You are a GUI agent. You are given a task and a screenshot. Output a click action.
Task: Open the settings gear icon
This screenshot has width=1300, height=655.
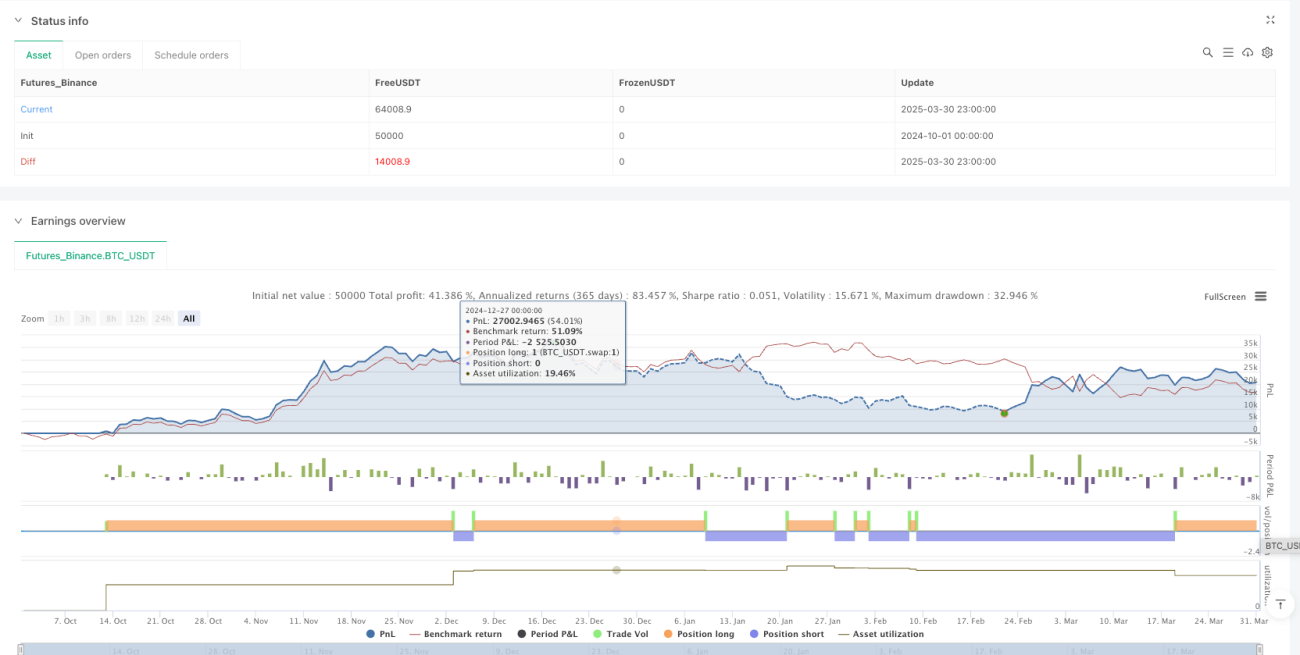coord(1267,52)
